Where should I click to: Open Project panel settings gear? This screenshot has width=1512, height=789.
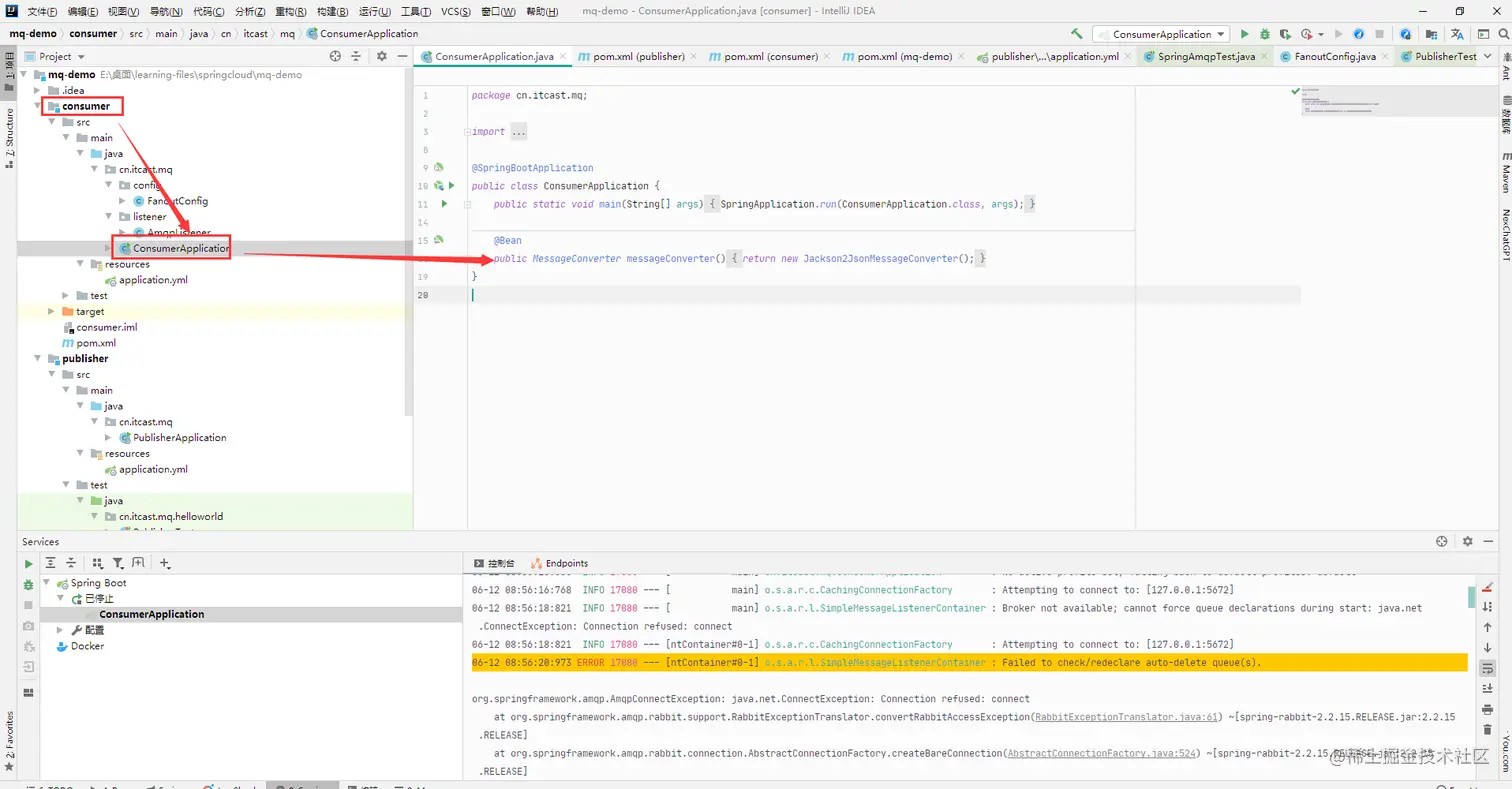click(x=381, y=57)
